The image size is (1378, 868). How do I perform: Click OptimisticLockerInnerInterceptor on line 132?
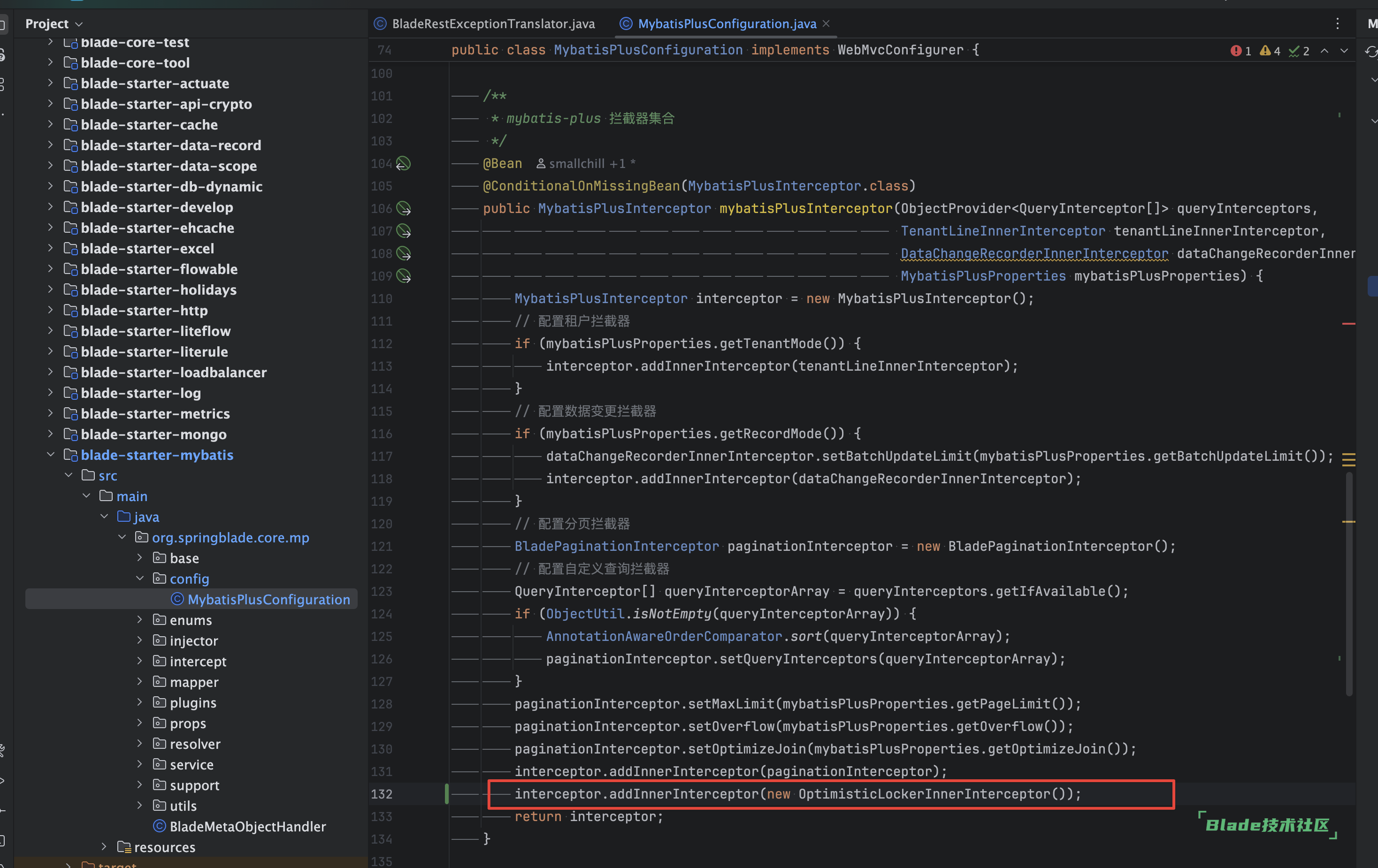tap(924, 794)
